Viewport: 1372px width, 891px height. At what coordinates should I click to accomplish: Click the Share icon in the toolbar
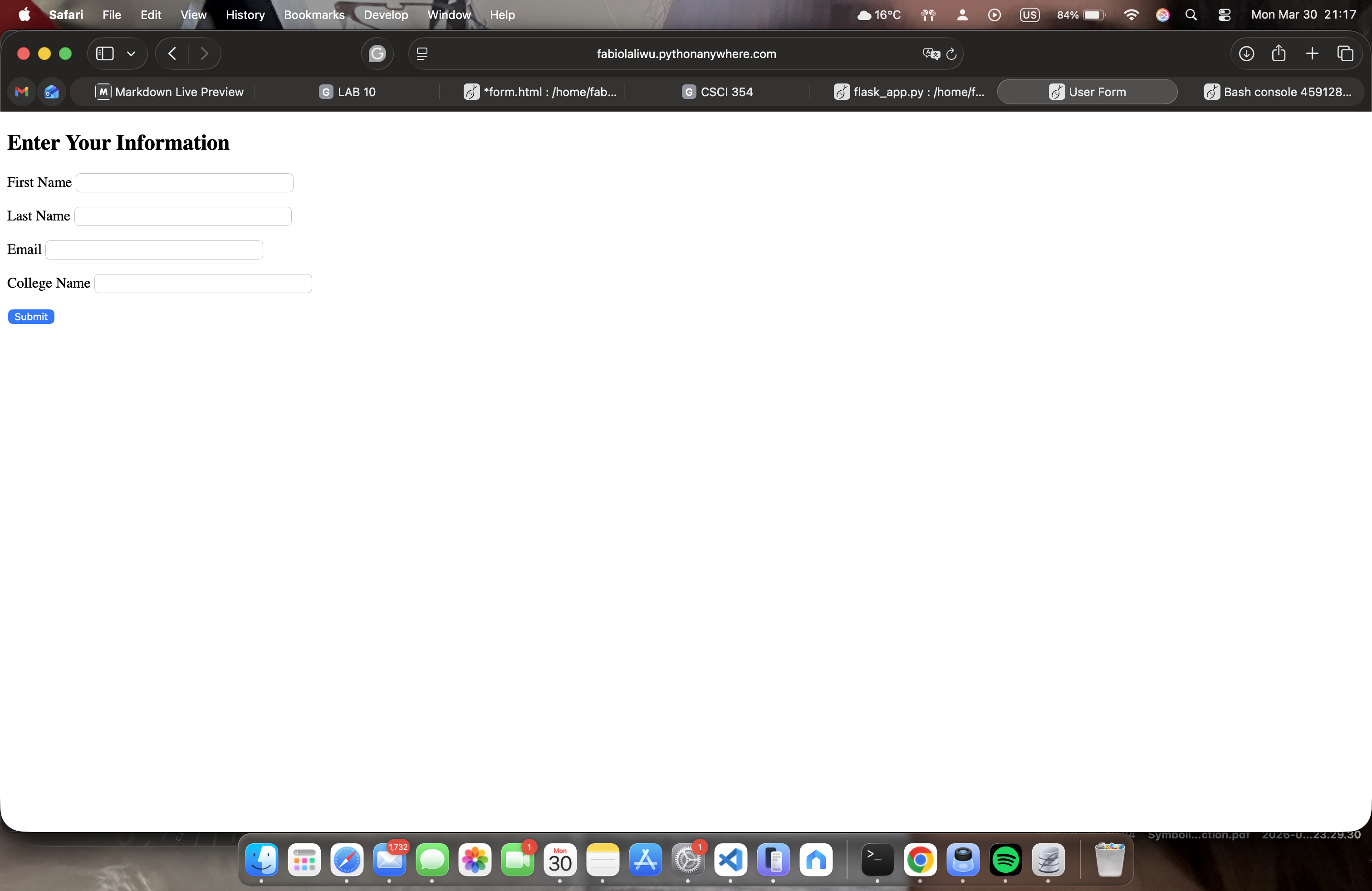coord(1279,54)
